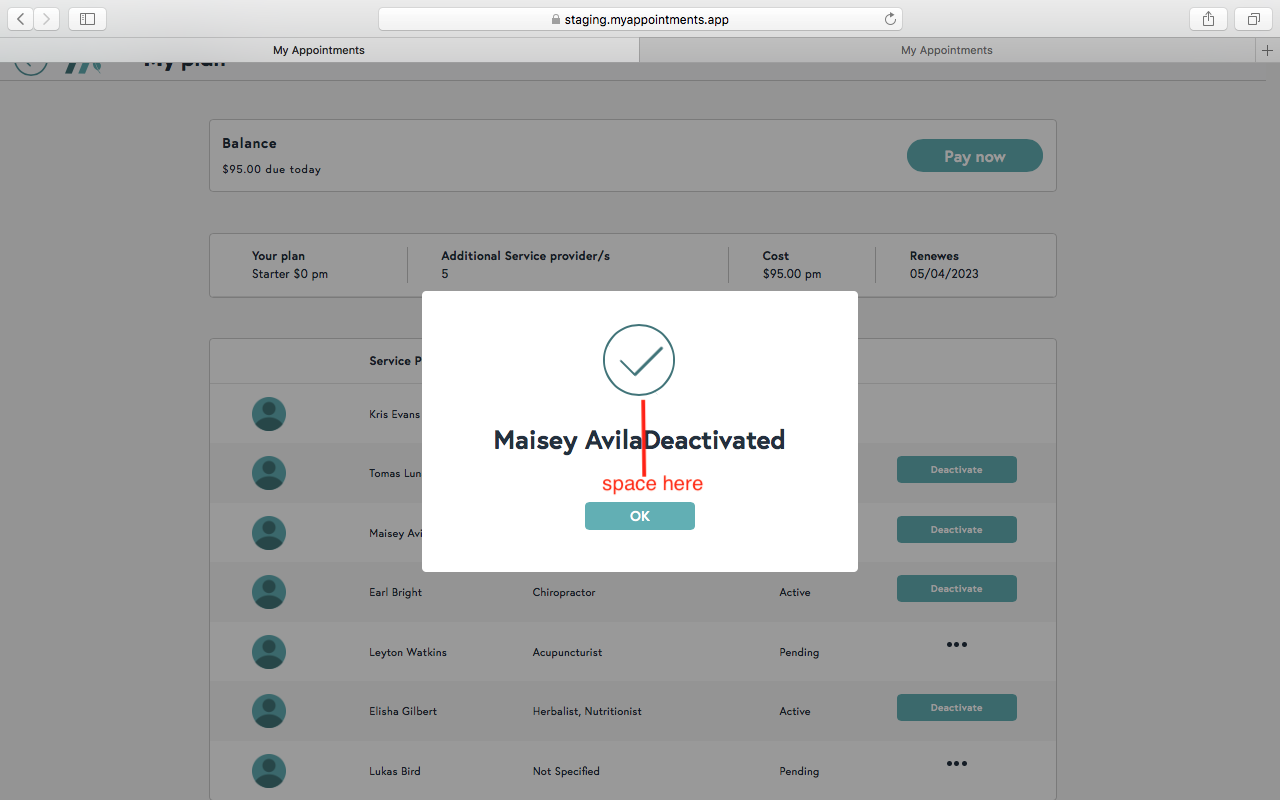Open the three-dot menu for Leyton Watkins
The width and height of the screenshot is (1280, 800).
click(x=956, y=645)
